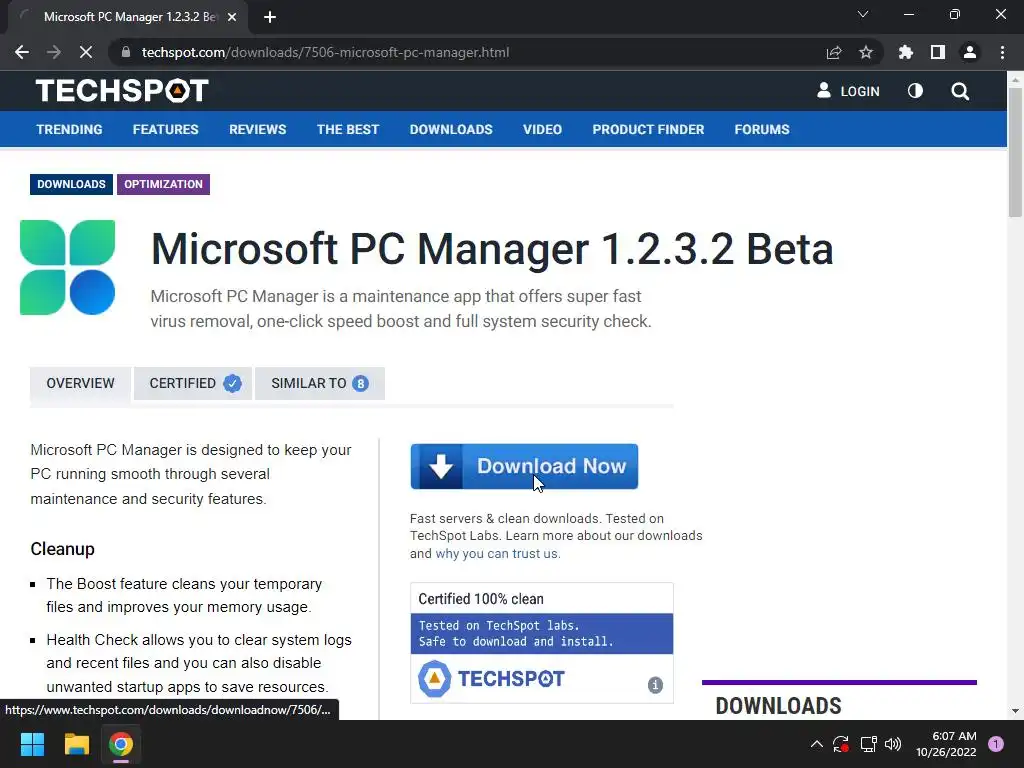Open the TRENDING menu item

pyautogui.click(x=69, y=129)
